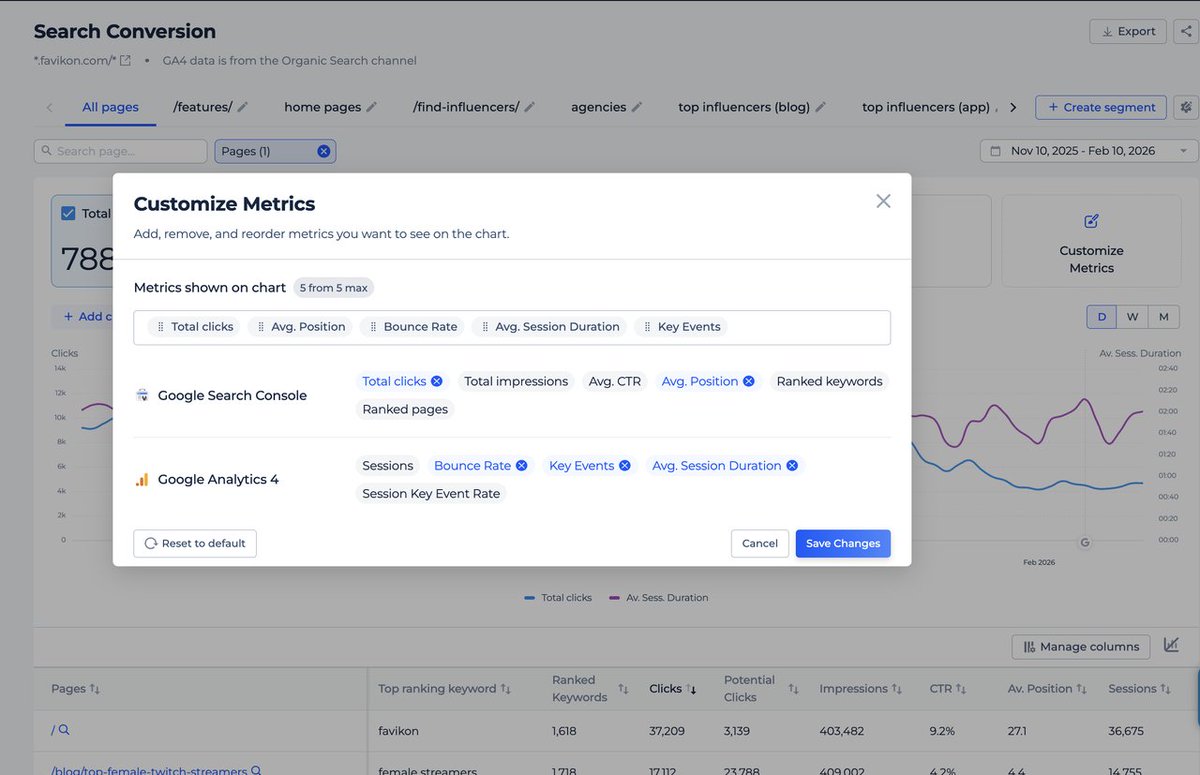Image resolution: width=1200 pixels, height=775 pixels.
Task: Toggle the Total clicks checkbox on the metric card
Action: tap(68, 213)
